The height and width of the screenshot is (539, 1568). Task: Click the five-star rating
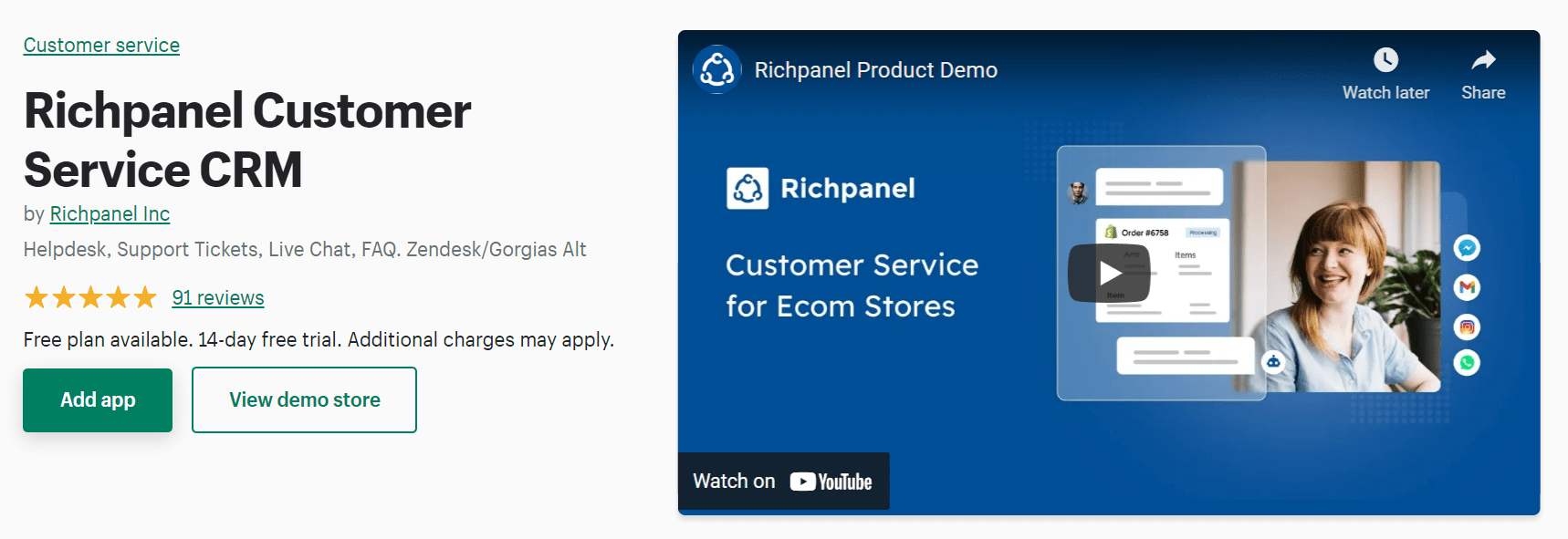tap(90, 297)
